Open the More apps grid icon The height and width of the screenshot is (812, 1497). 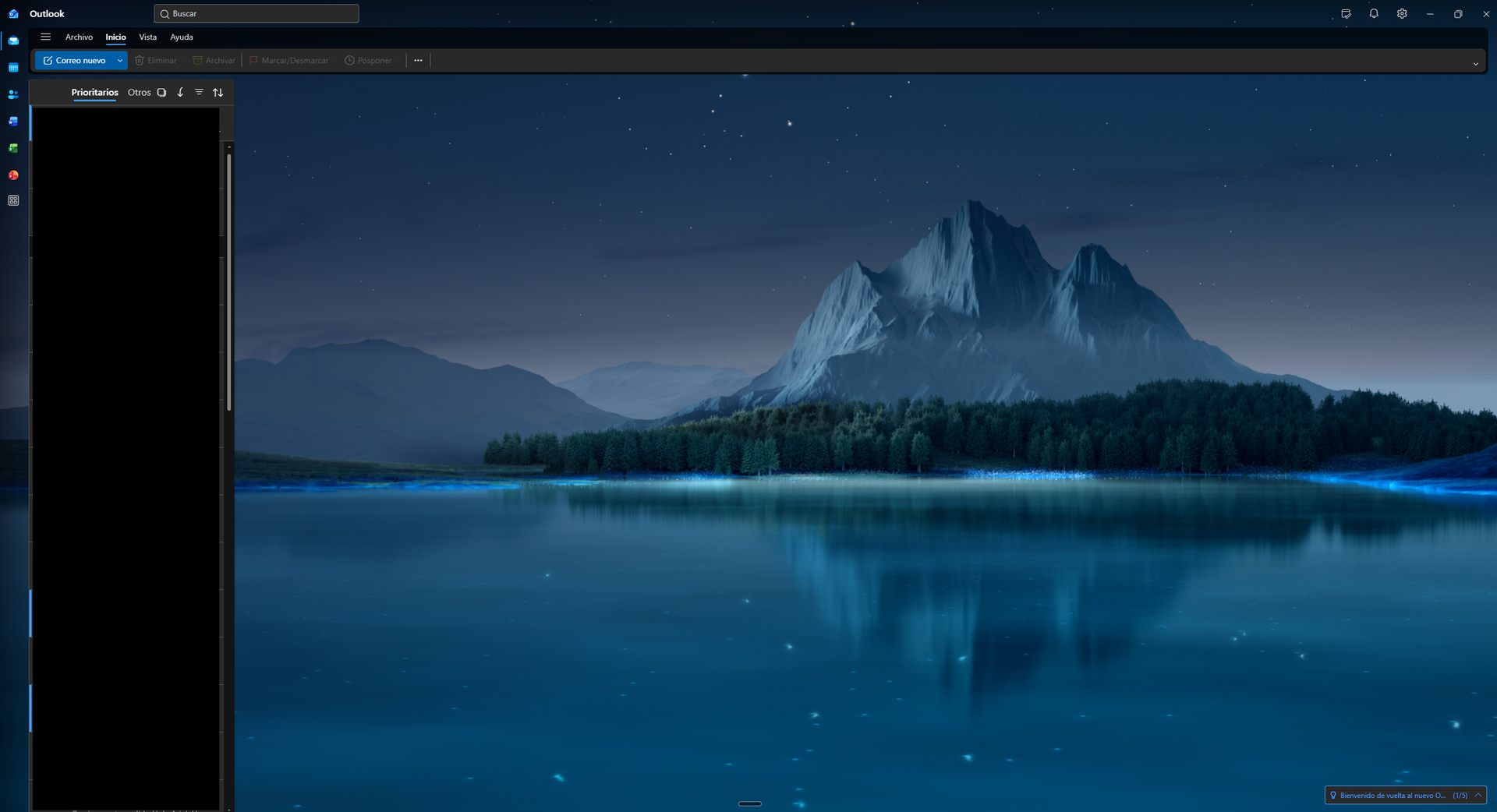pos(13,201)
